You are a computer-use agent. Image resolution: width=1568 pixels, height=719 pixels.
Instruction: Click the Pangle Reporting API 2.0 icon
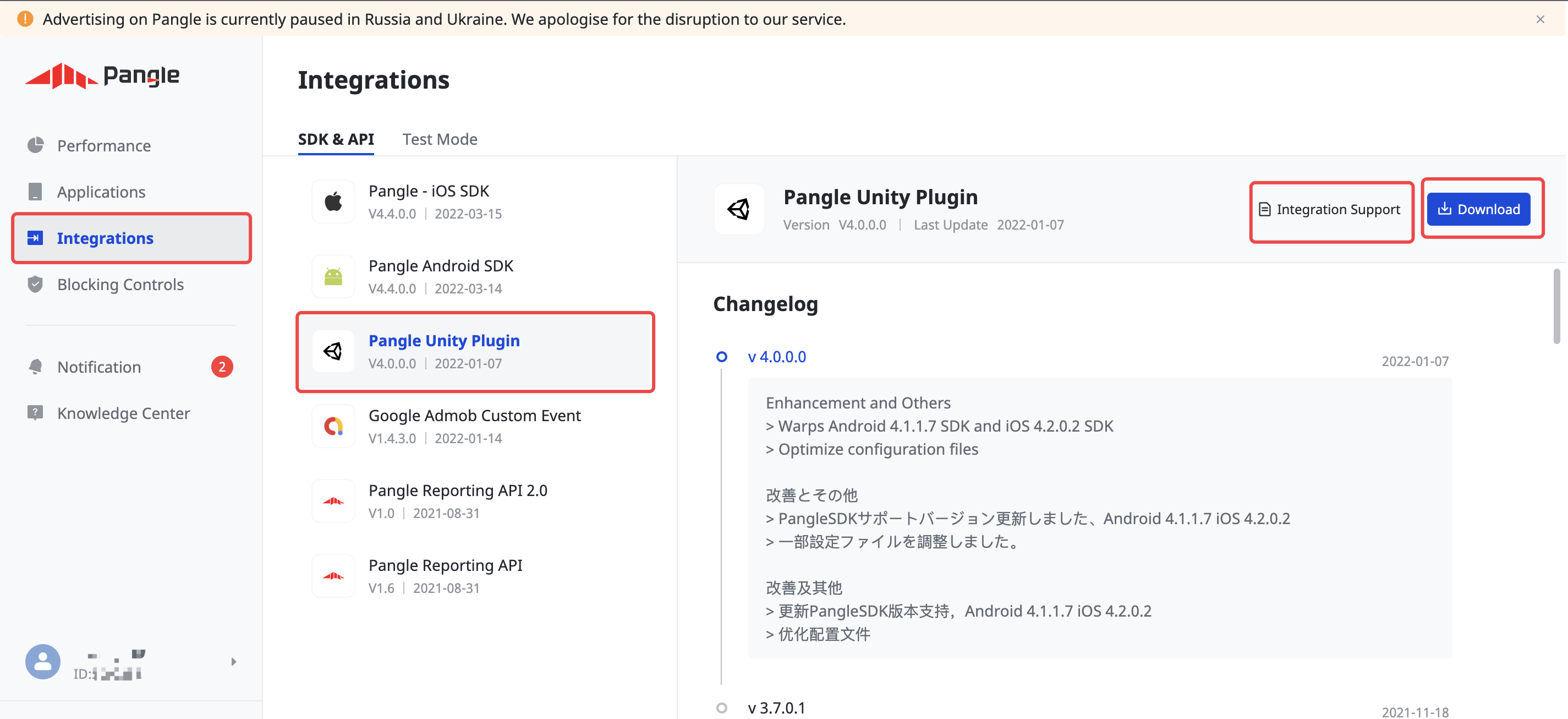(333, 501)
